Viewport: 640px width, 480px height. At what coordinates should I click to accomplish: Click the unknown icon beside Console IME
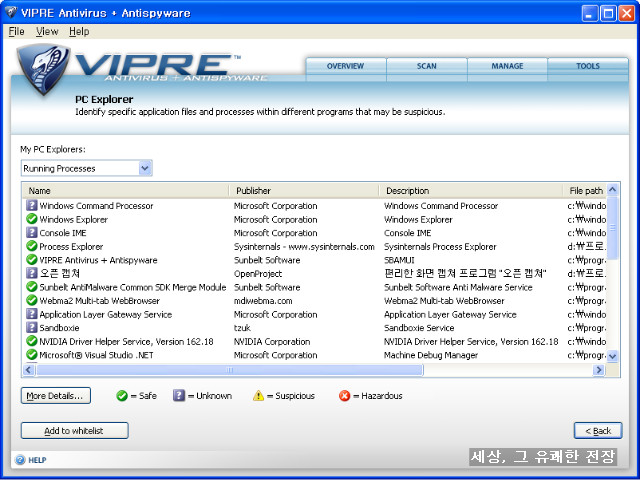click(x=31, y=232)
